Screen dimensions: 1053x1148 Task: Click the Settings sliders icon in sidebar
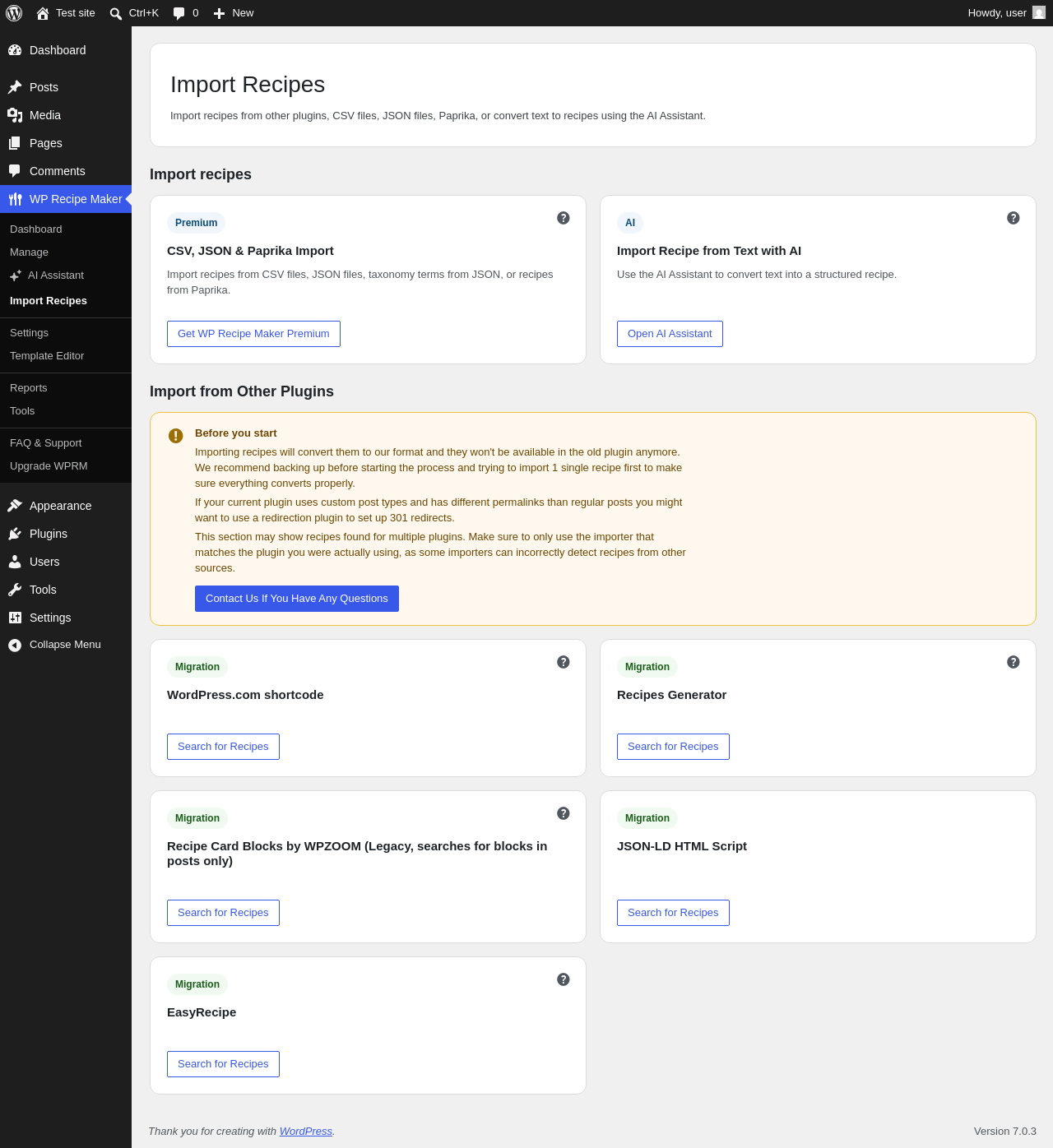[x=15, y=618]
